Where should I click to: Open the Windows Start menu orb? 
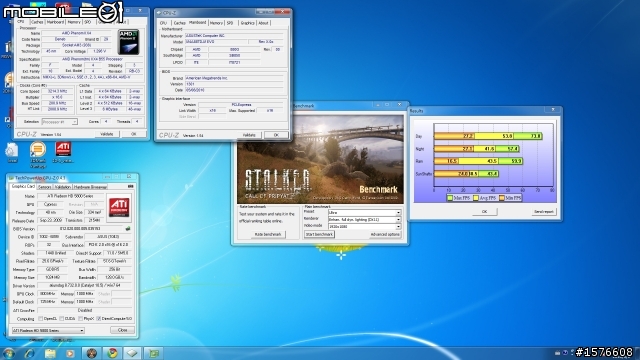click(x=9, y=353)
